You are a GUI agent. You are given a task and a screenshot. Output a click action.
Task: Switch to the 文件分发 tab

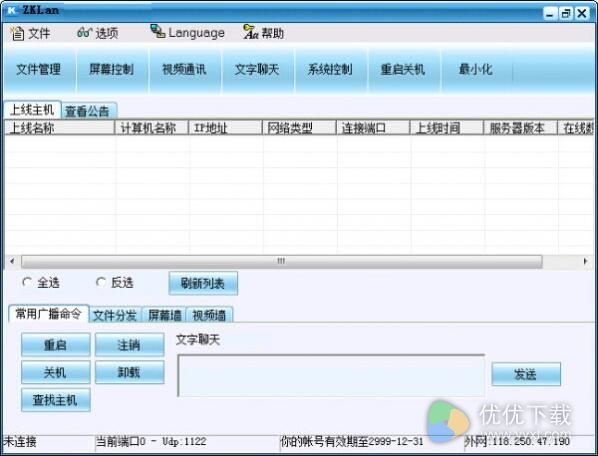click(115, 315)
